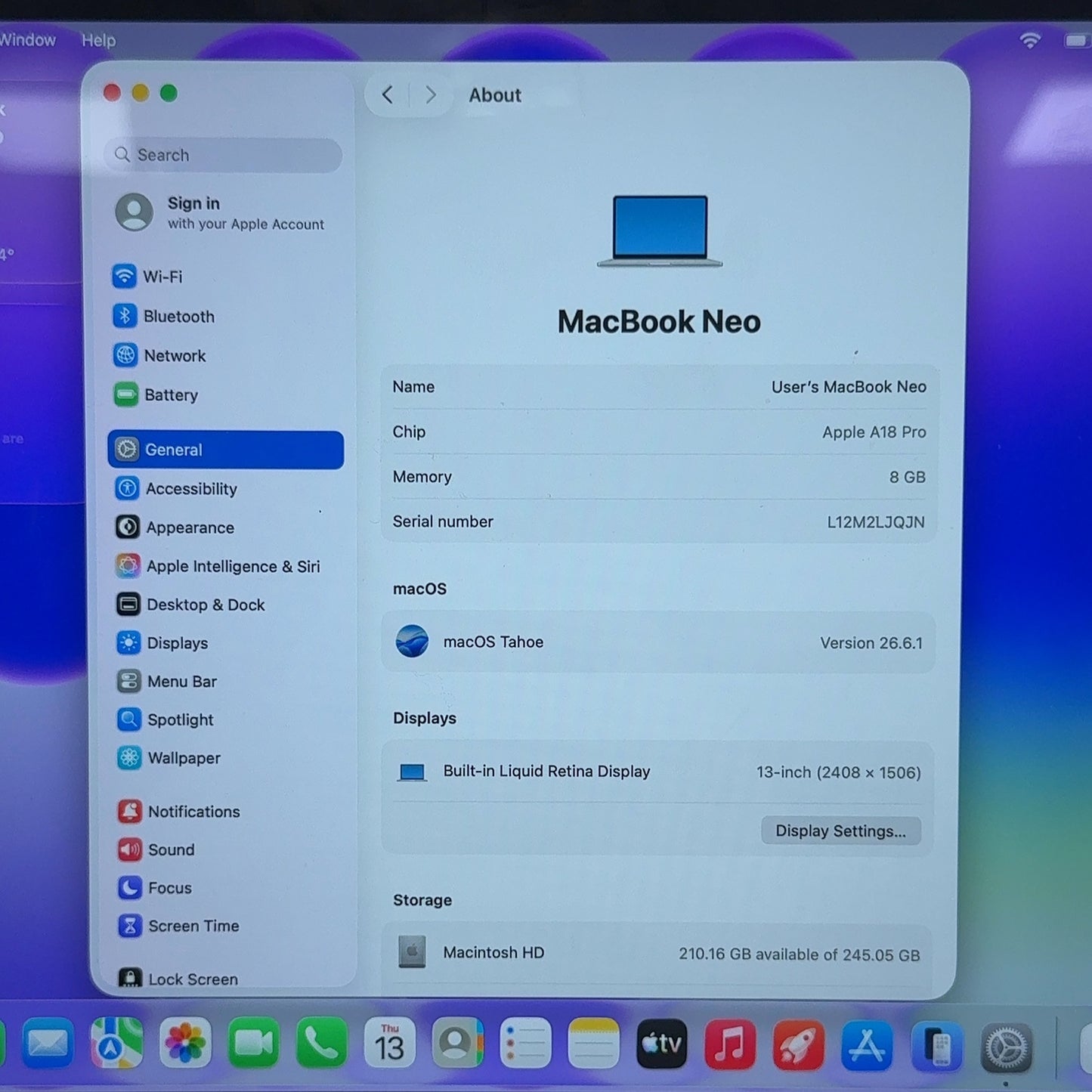
Task: Go forward with the forward chevron
Action: click(431, 94)
